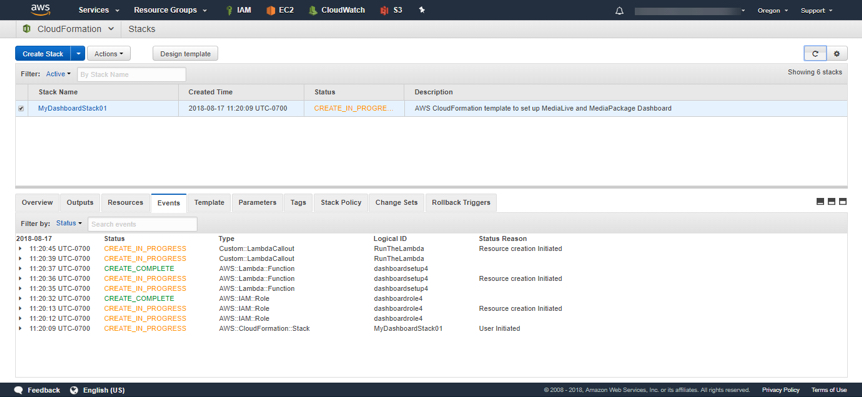Expand the 11:20:35 event row
Screen dimensions: 862x397
click(20, 289)
